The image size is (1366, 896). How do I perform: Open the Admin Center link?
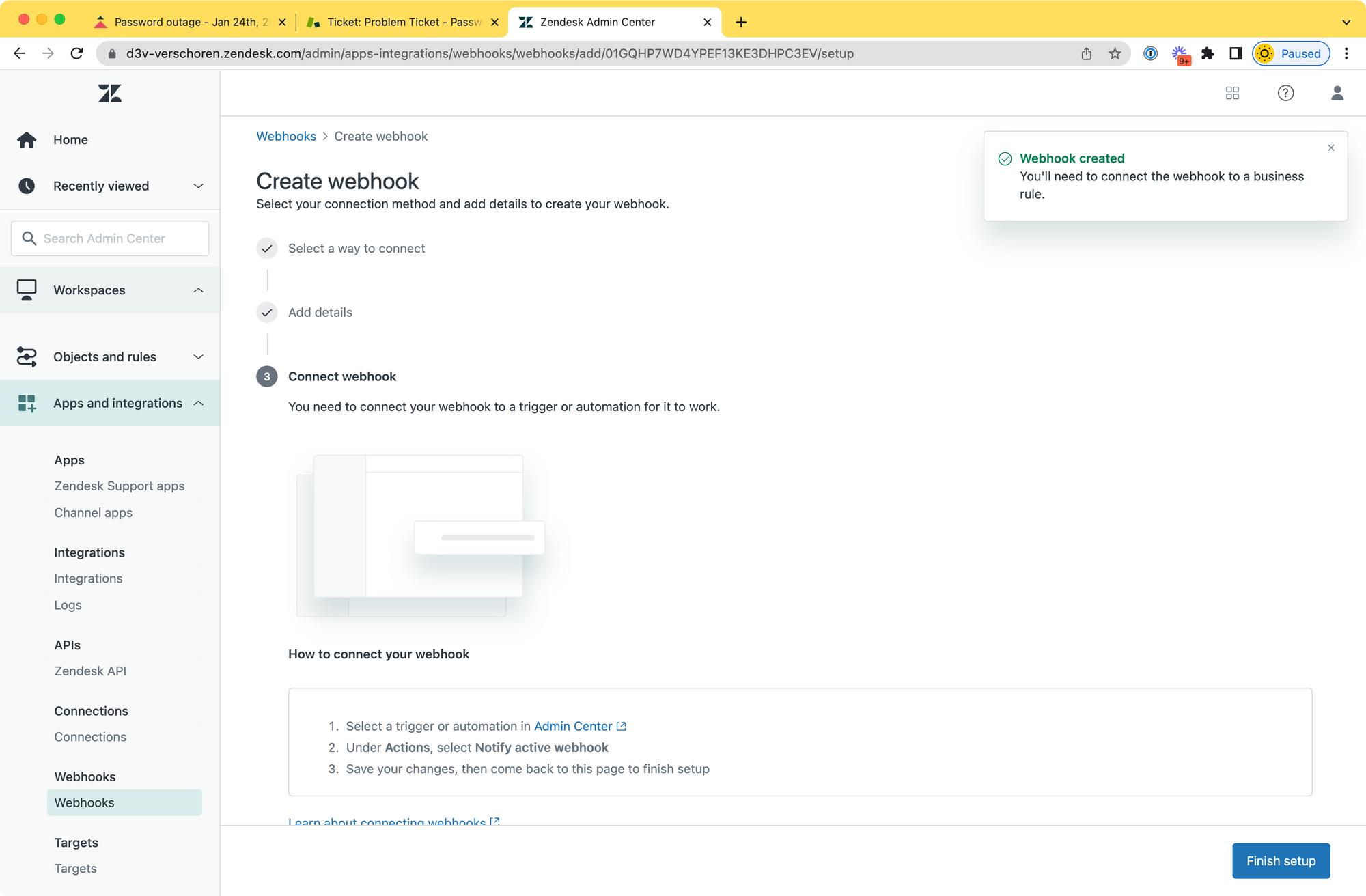pos(573,726)
